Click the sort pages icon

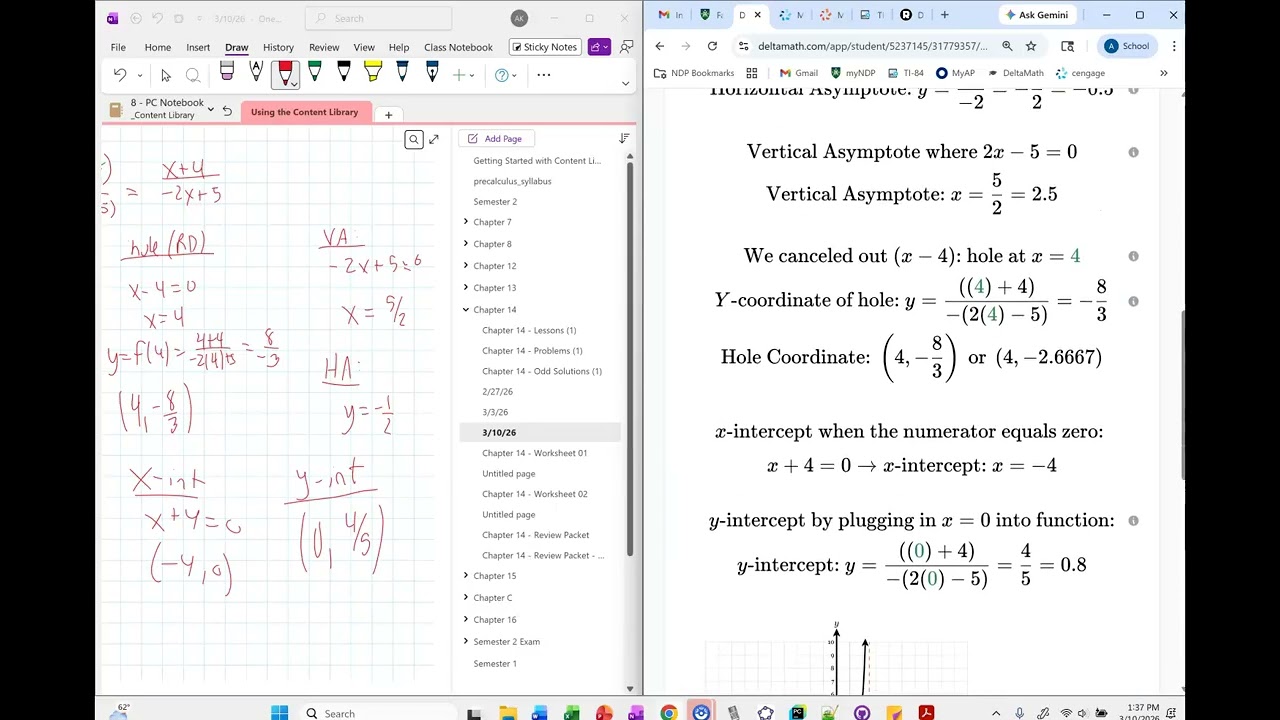[624, 138]
